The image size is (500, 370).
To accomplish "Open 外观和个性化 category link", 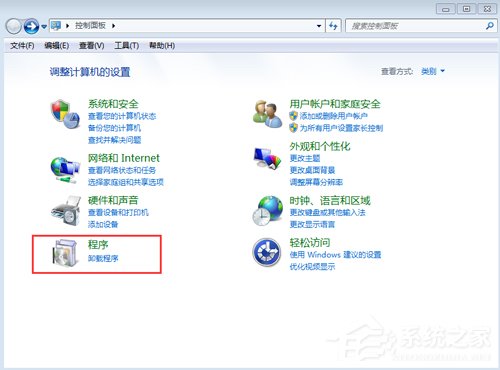I will click(320, 146).
